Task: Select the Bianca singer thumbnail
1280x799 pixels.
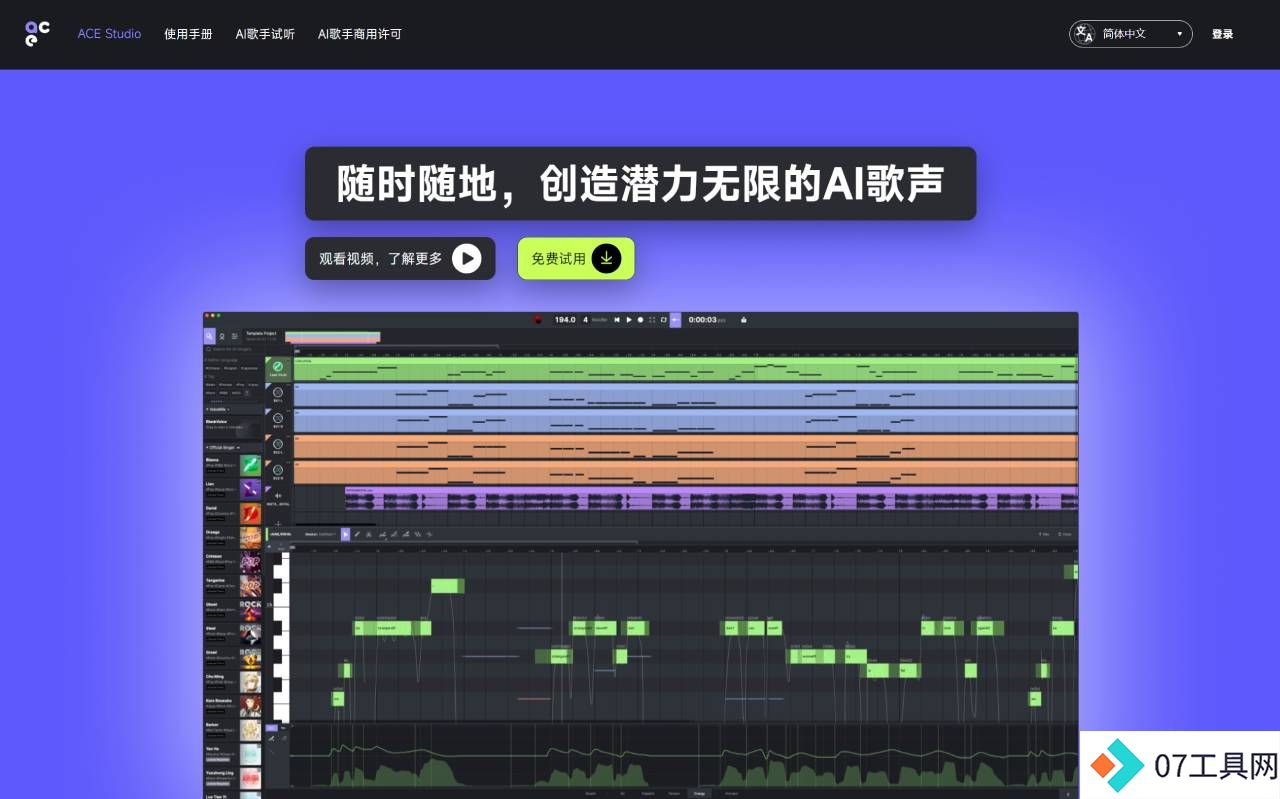Action: pos(250,465)
